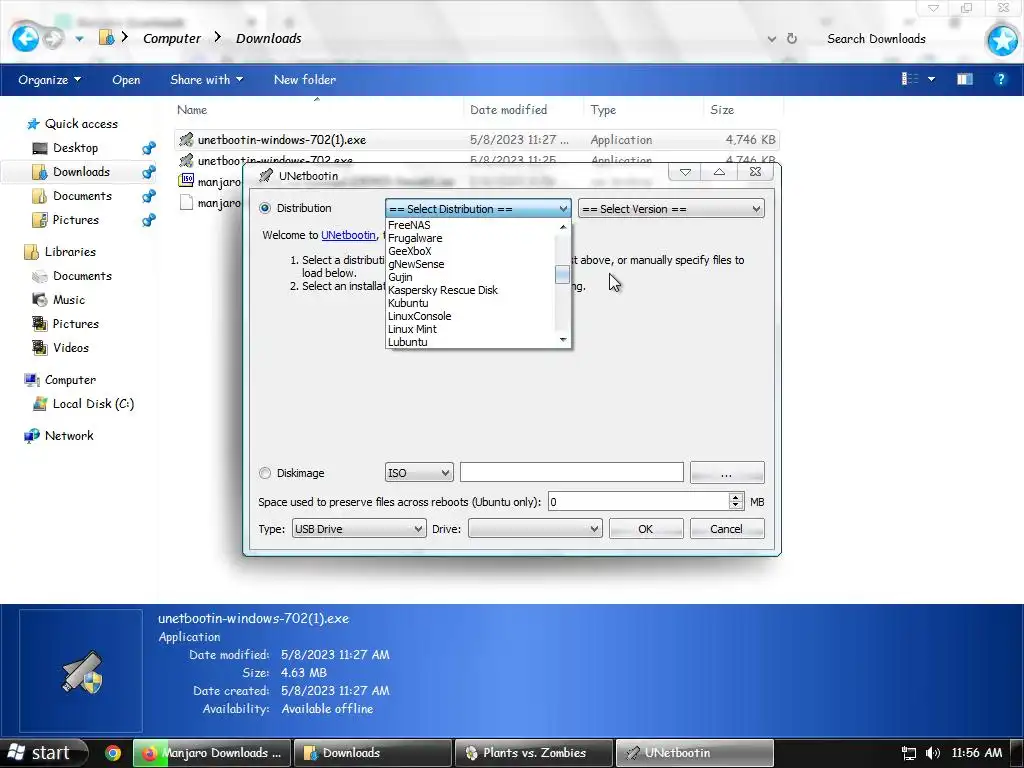
Task: Select Network icon in navigation pane
Action: click(x=31, y=436)
